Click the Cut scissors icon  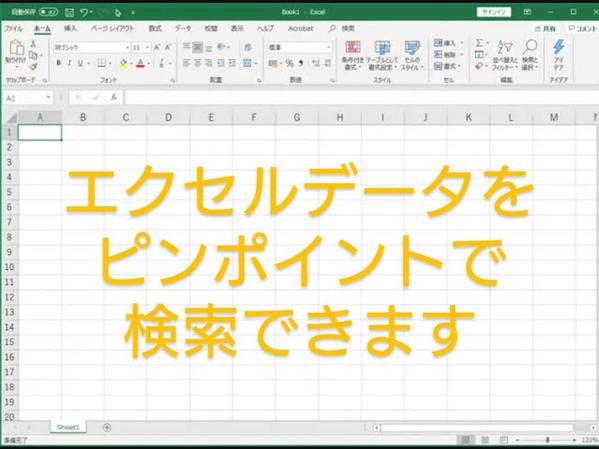[x=33, y=44]
